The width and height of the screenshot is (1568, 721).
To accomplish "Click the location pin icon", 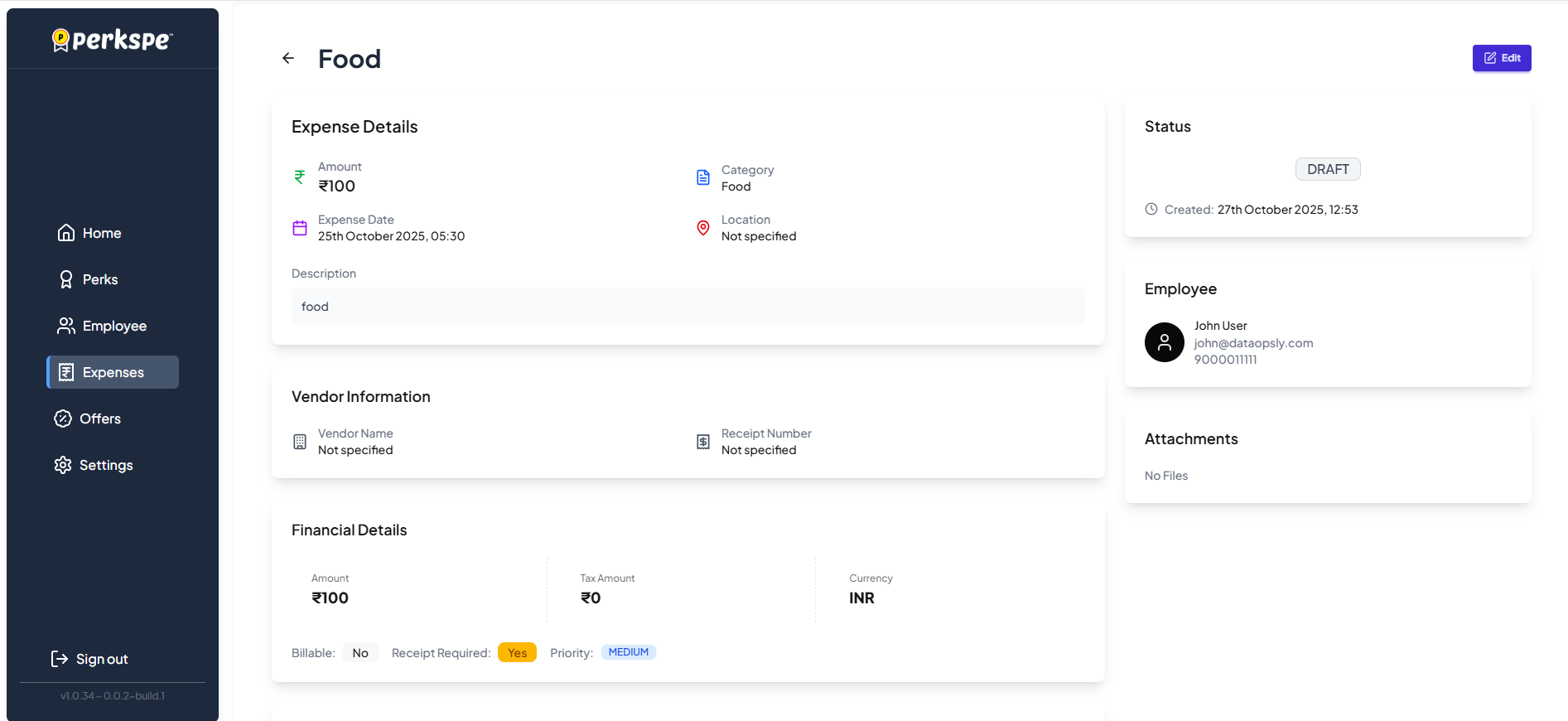I will pos(703,228).
